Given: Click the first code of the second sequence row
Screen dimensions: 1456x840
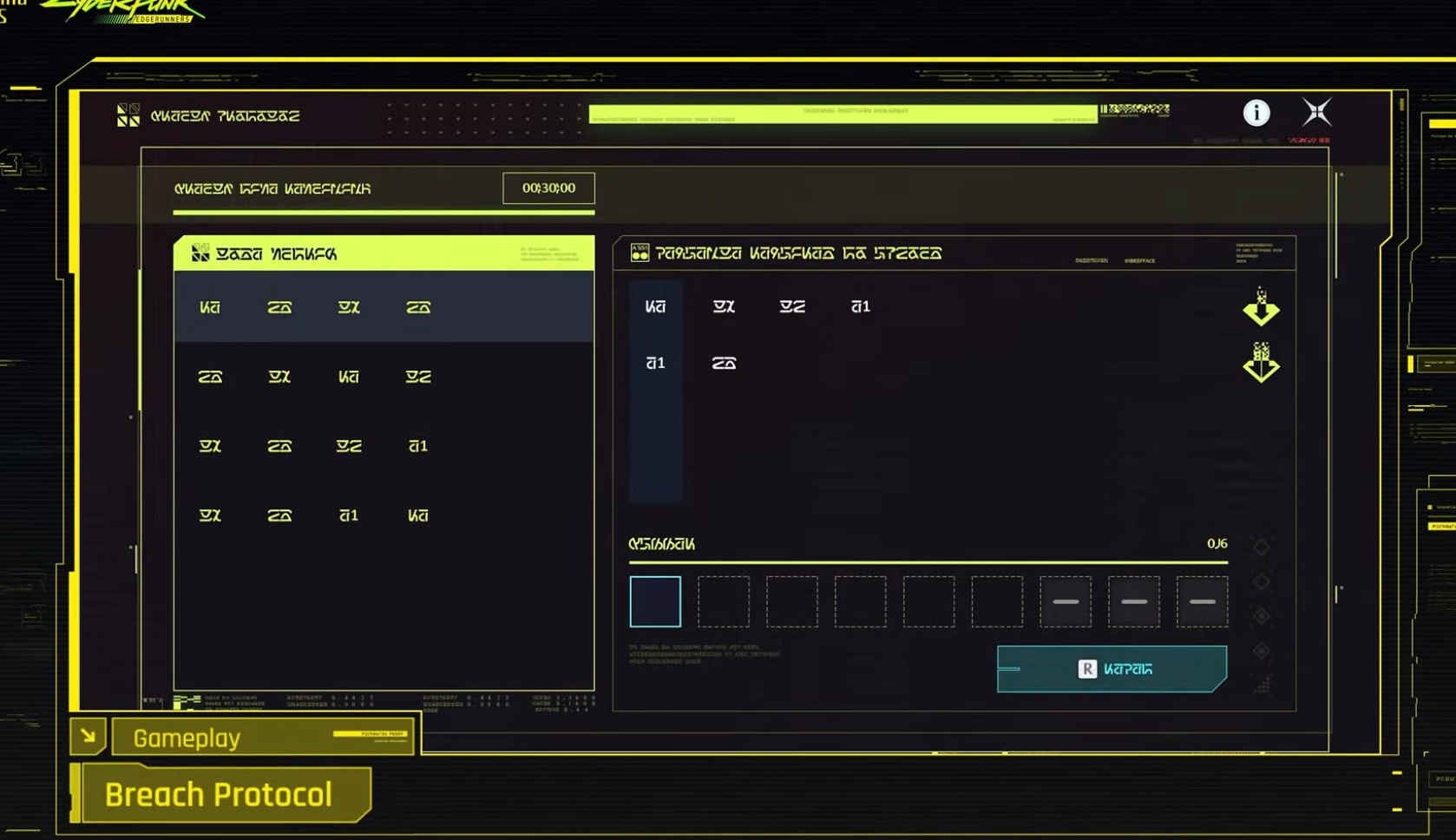Looking at the screenshot, I should click(x=655, y=363).
